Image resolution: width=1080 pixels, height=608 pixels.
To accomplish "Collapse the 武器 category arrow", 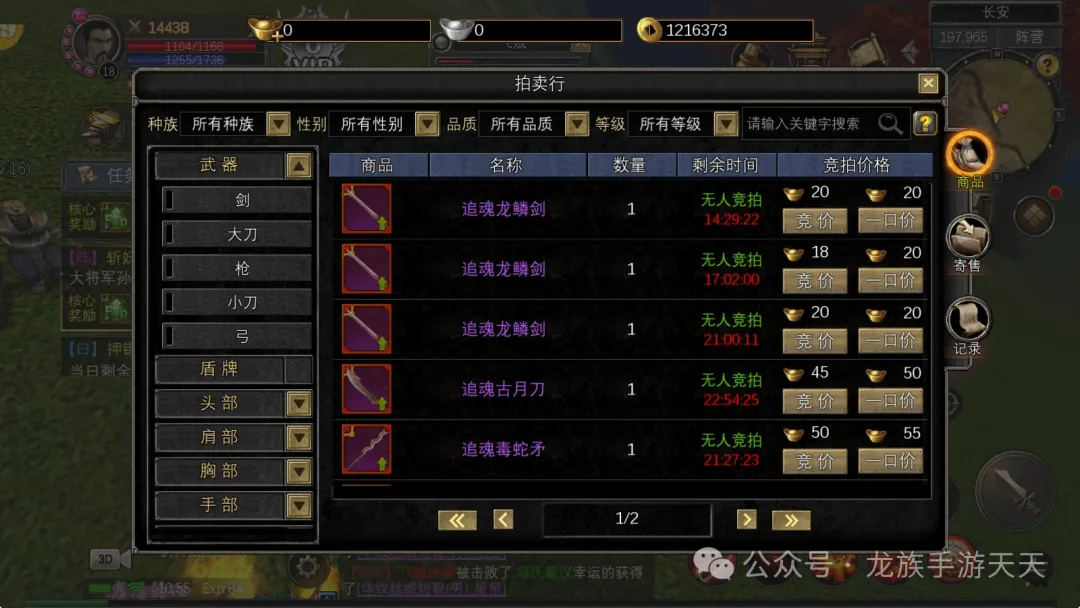I will tap(299, 166).
